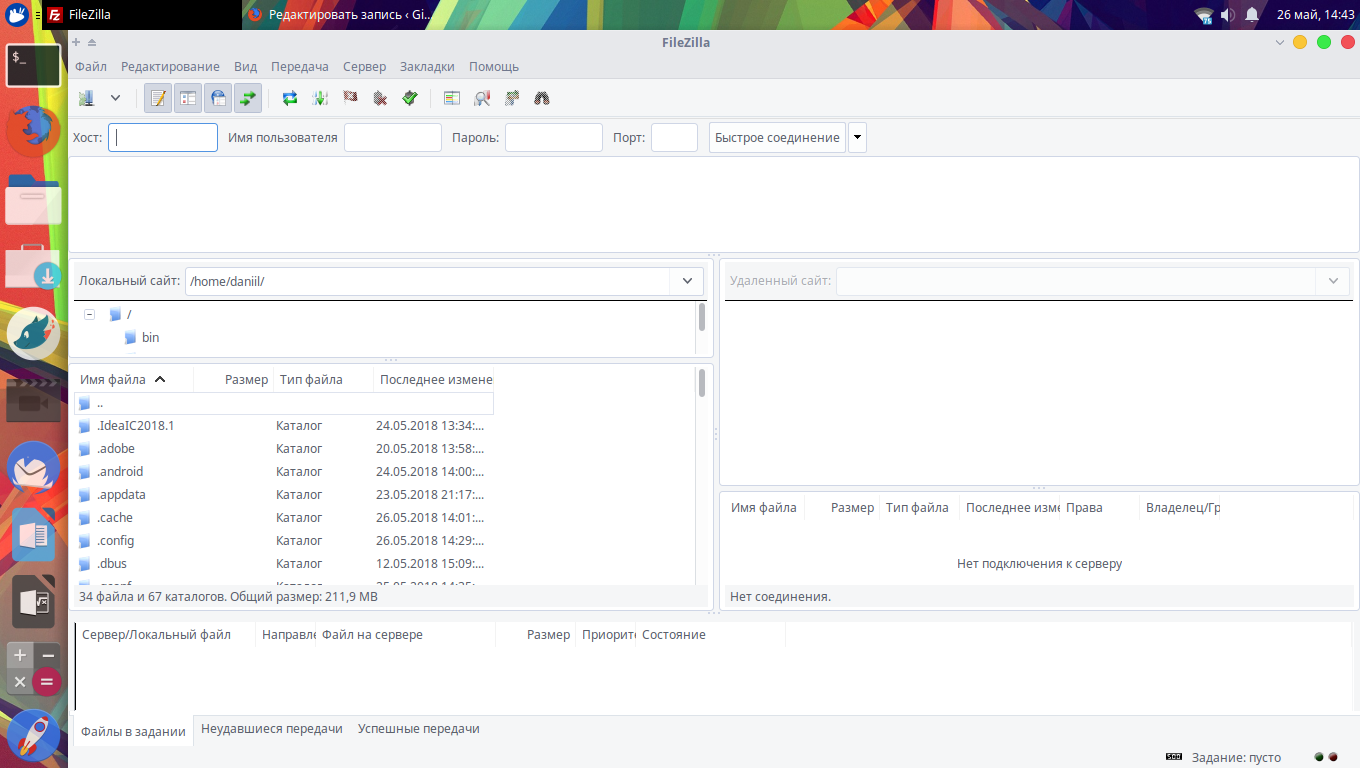Viewport: 1360px width, 768px height.
Task: Search for files with binoculars icon
Action: 542,98
